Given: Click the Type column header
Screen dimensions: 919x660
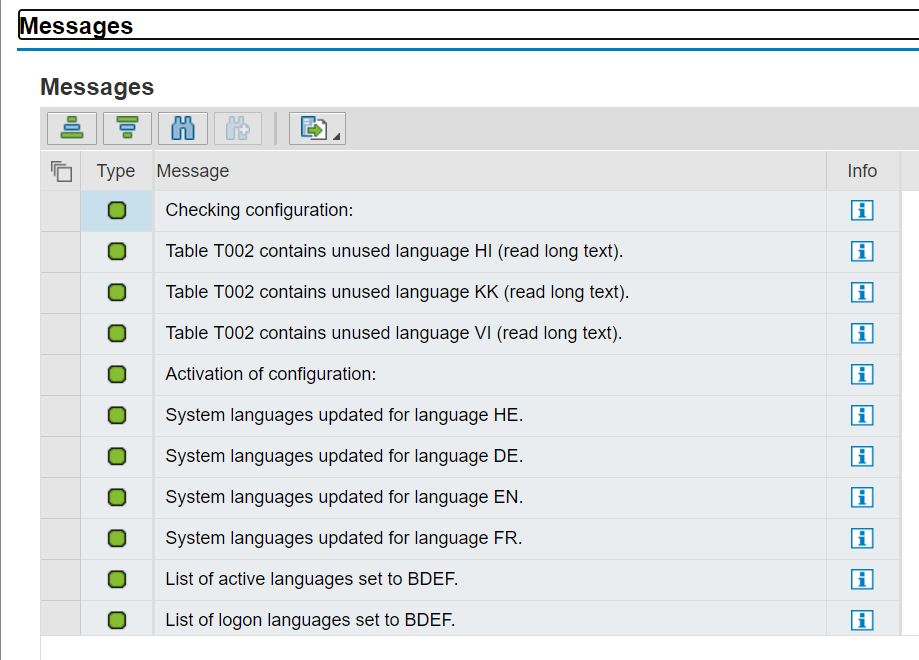Looking at the screenshot, I should coord(115,171).
